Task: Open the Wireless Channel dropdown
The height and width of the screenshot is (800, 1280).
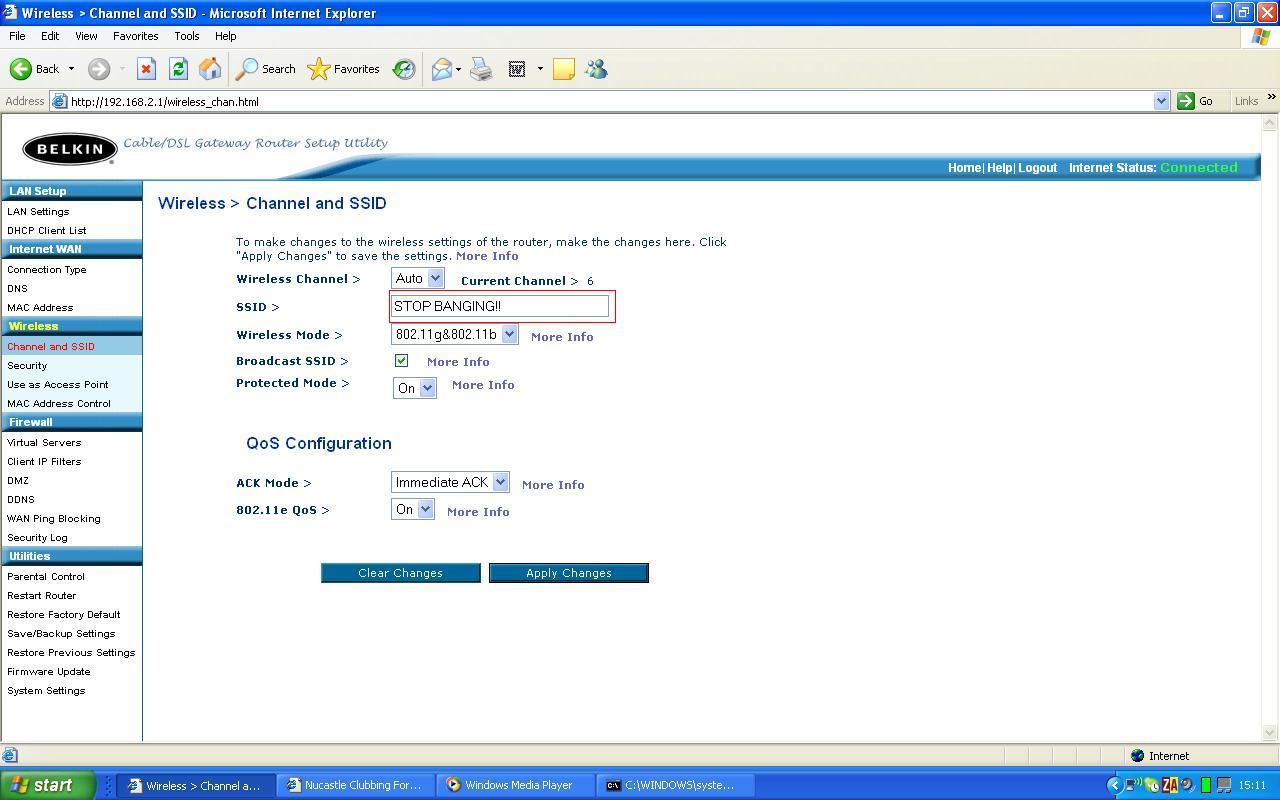Action: [417, 279]
